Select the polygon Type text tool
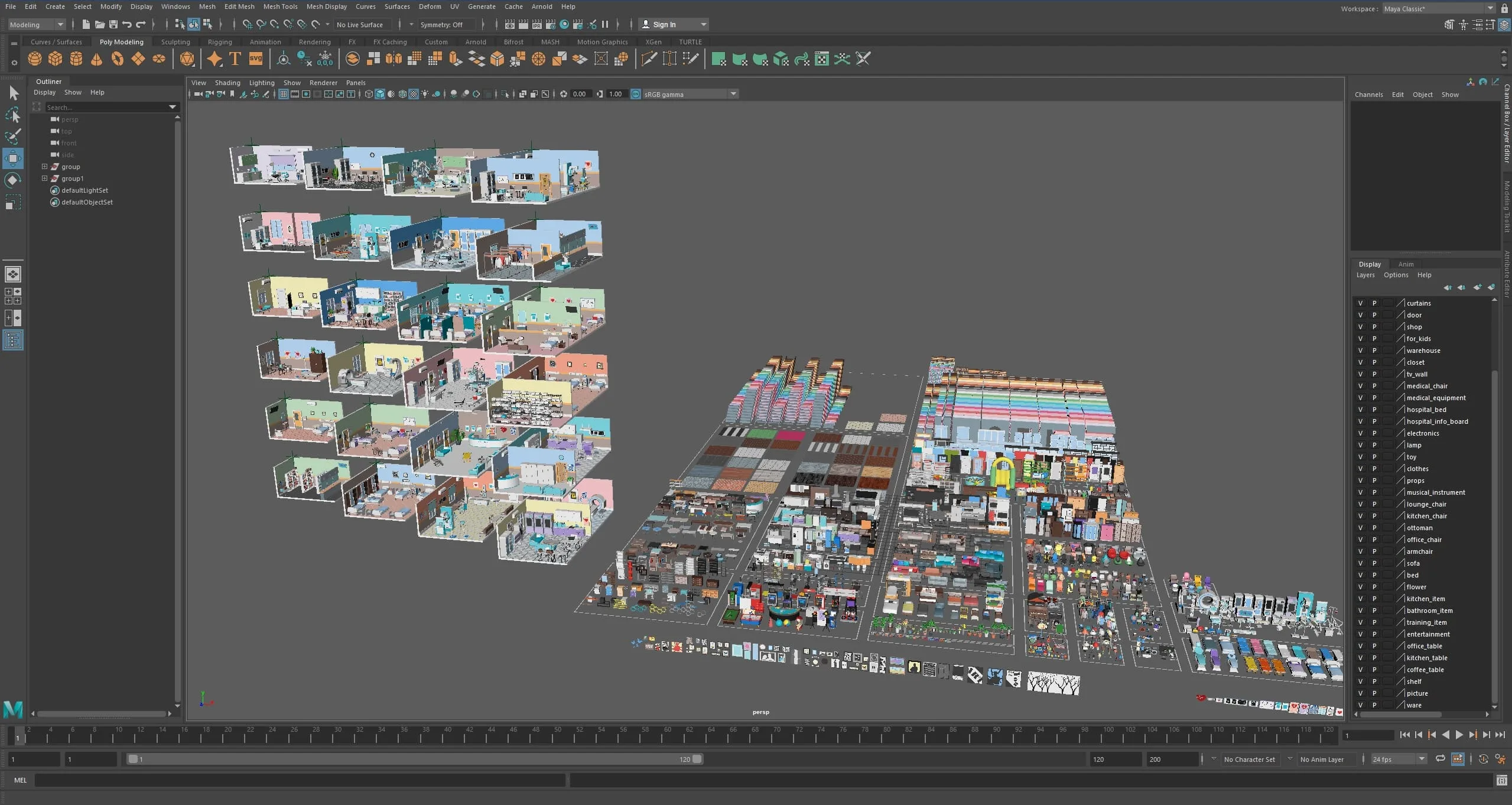 click(235, 59)
